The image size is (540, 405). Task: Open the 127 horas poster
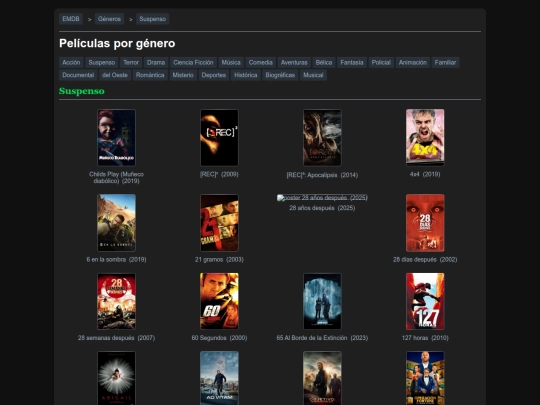[x=425, y=301]
